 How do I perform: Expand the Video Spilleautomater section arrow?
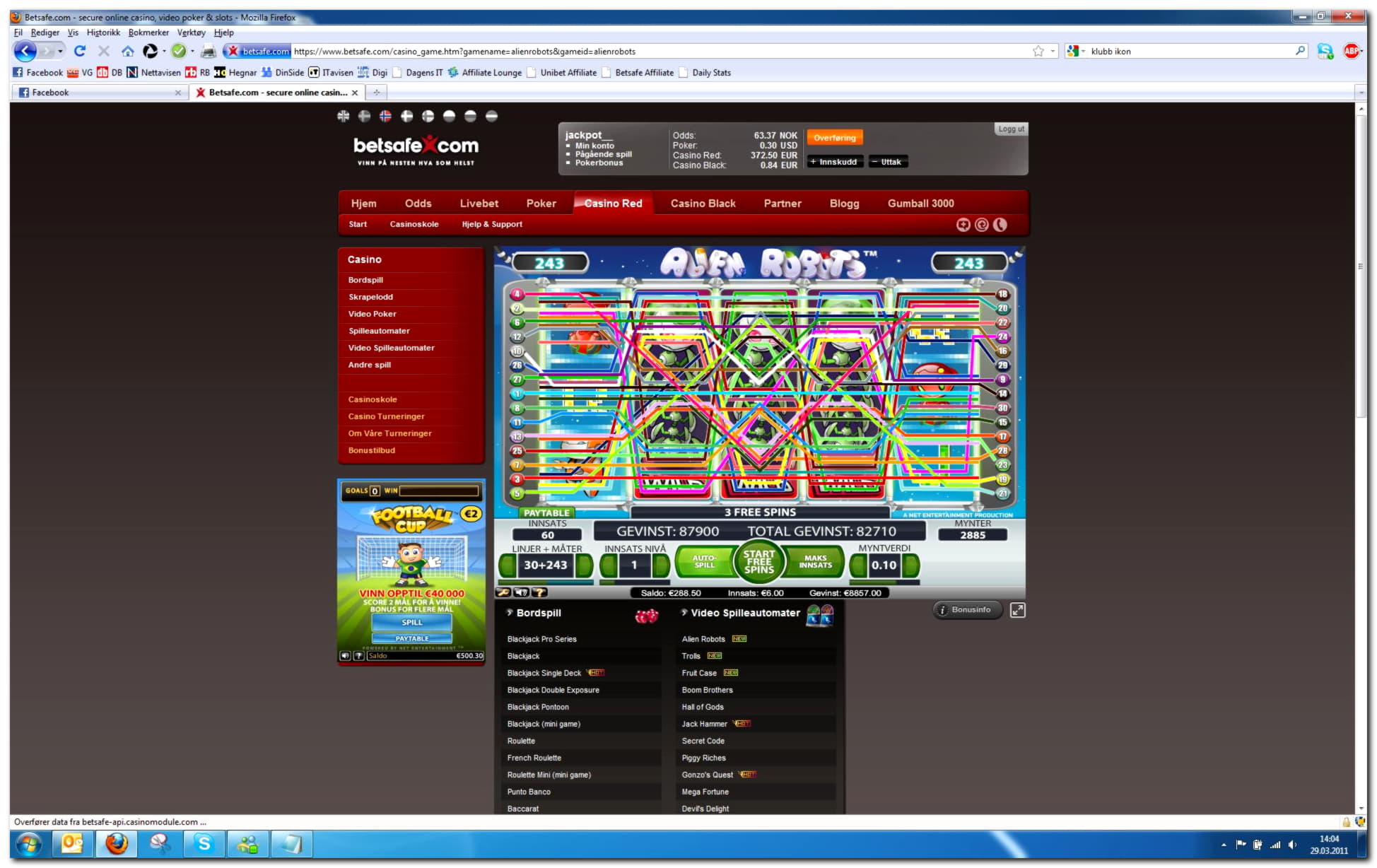click(684, 612)
